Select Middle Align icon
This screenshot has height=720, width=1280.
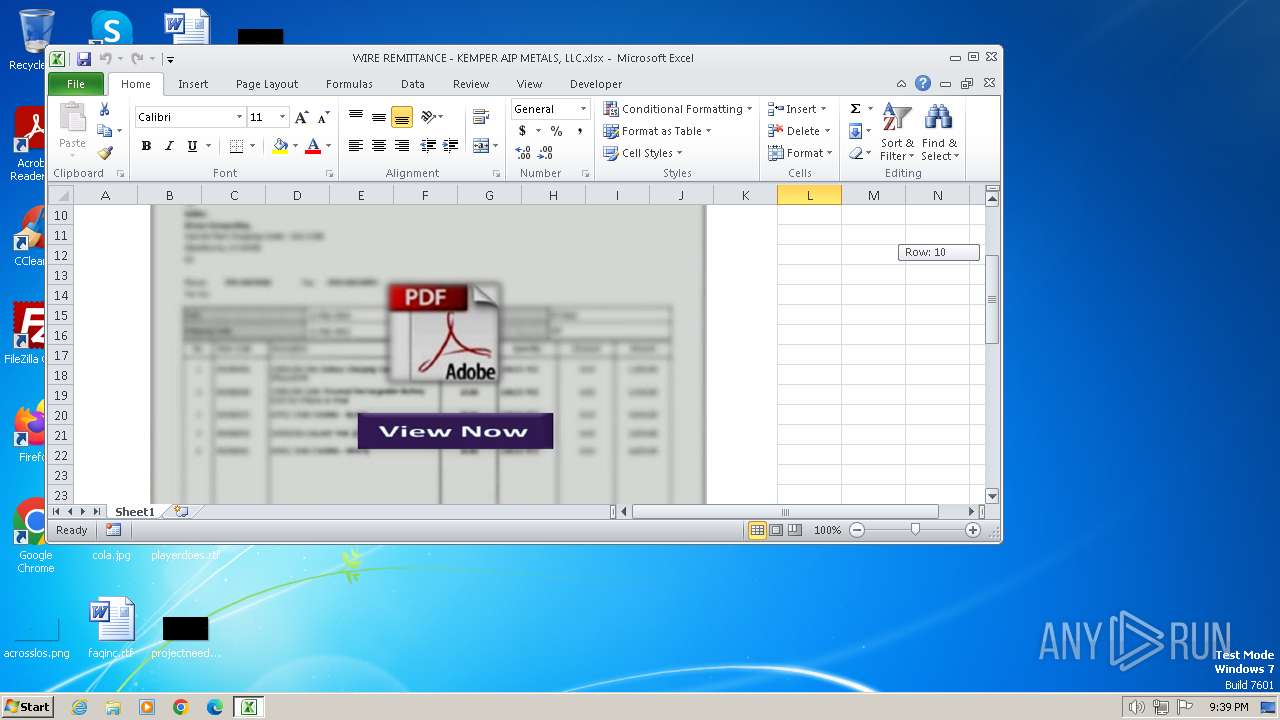coord(378,117)
